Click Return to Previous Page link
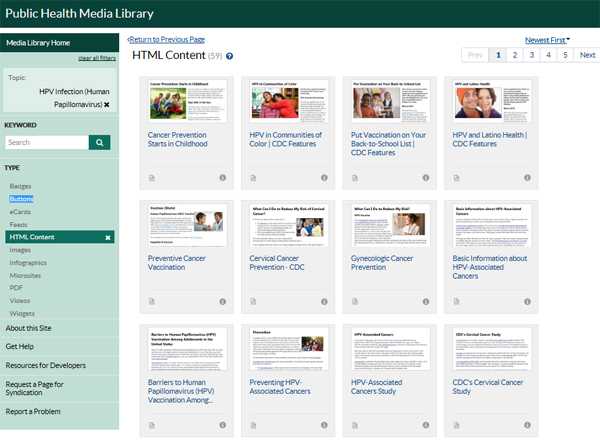Image resolution: width=600 pixels, height=446 pixels. point(166,39)
